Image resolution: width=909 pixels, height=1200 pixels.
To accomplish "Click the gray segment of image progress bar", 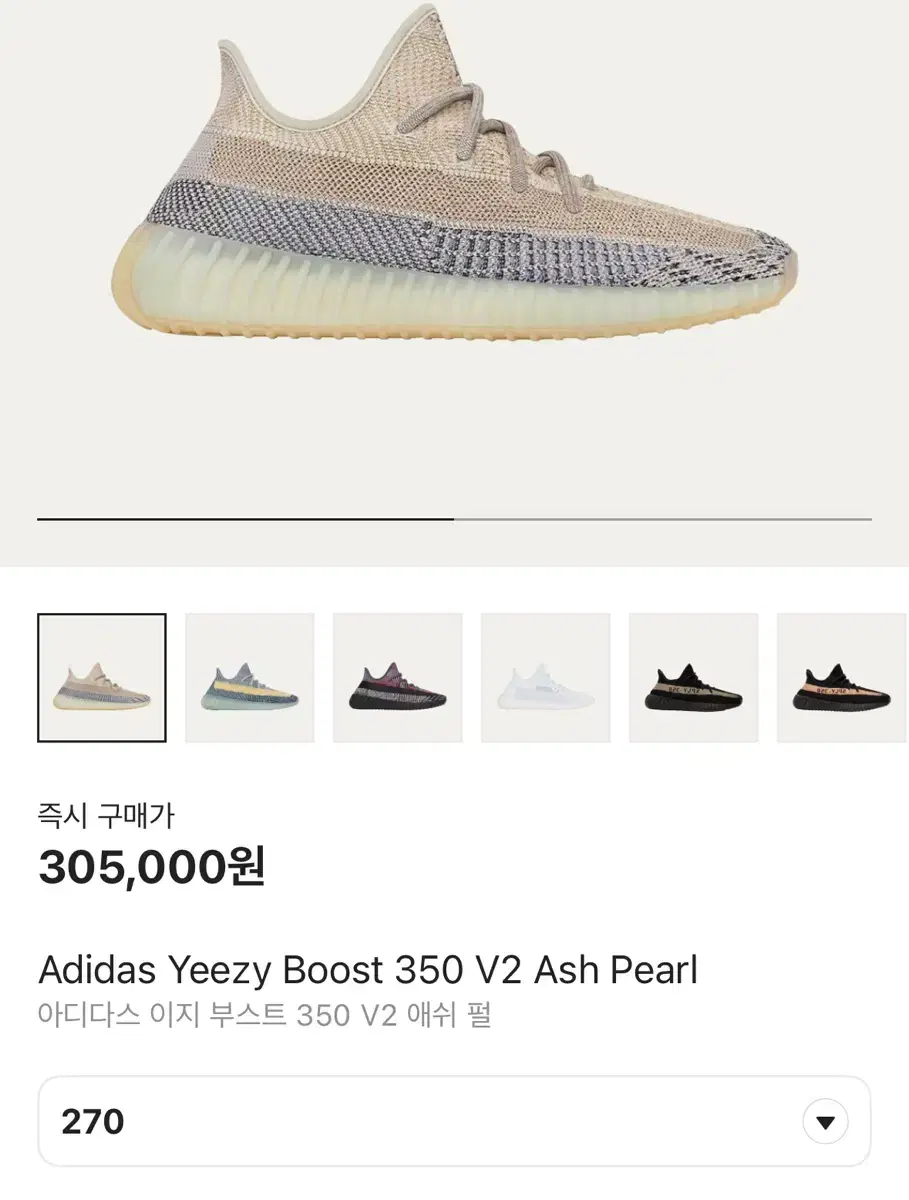I will [x=662, y=519].
